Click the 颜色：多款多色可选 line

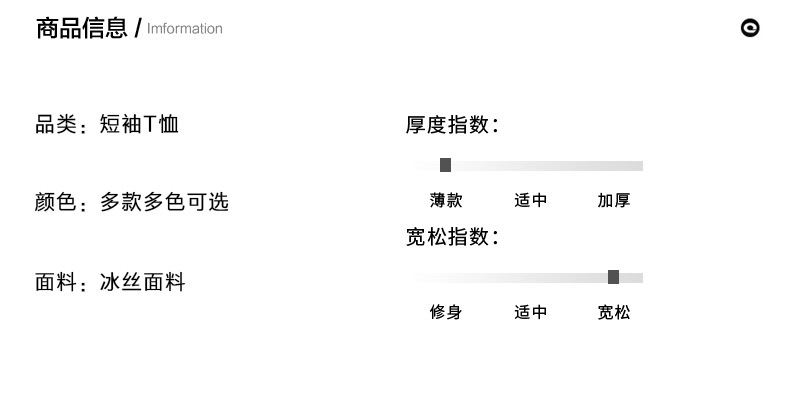132,202
